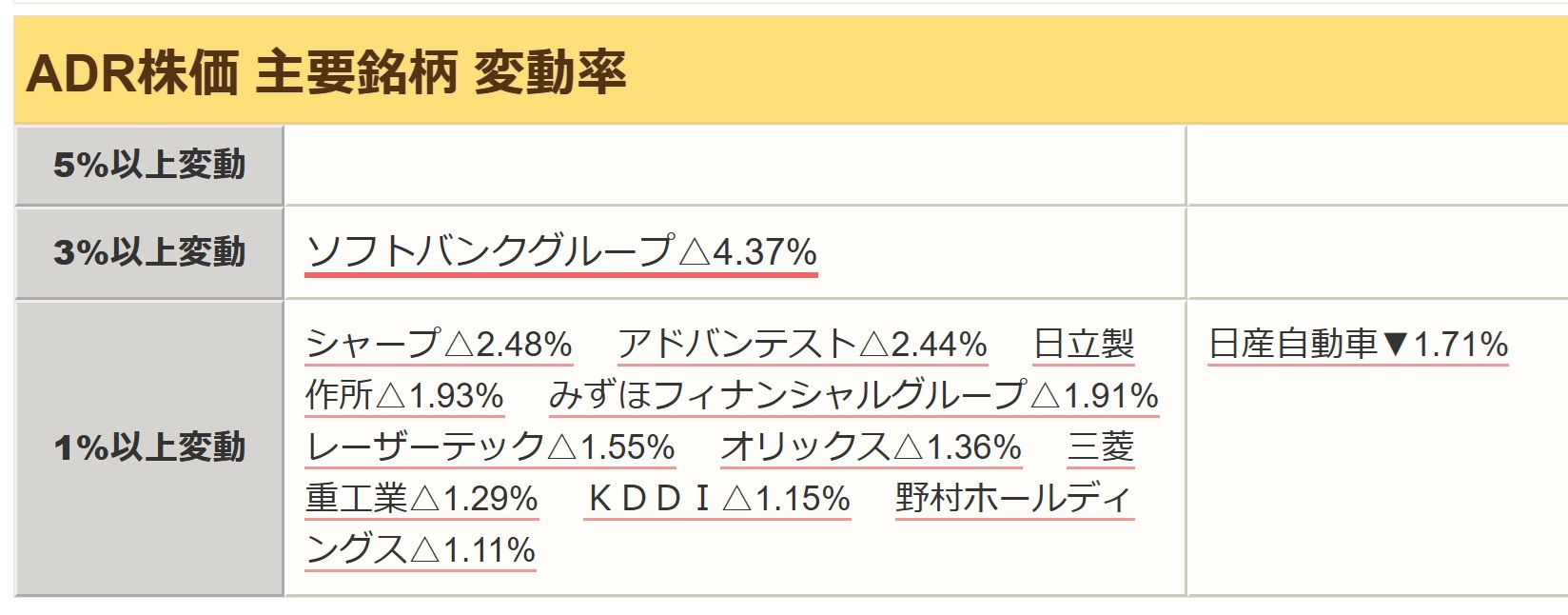Click the 3%以上変動 row header
Viewport: 1568px width, 615px height.
tap(149, 252)
